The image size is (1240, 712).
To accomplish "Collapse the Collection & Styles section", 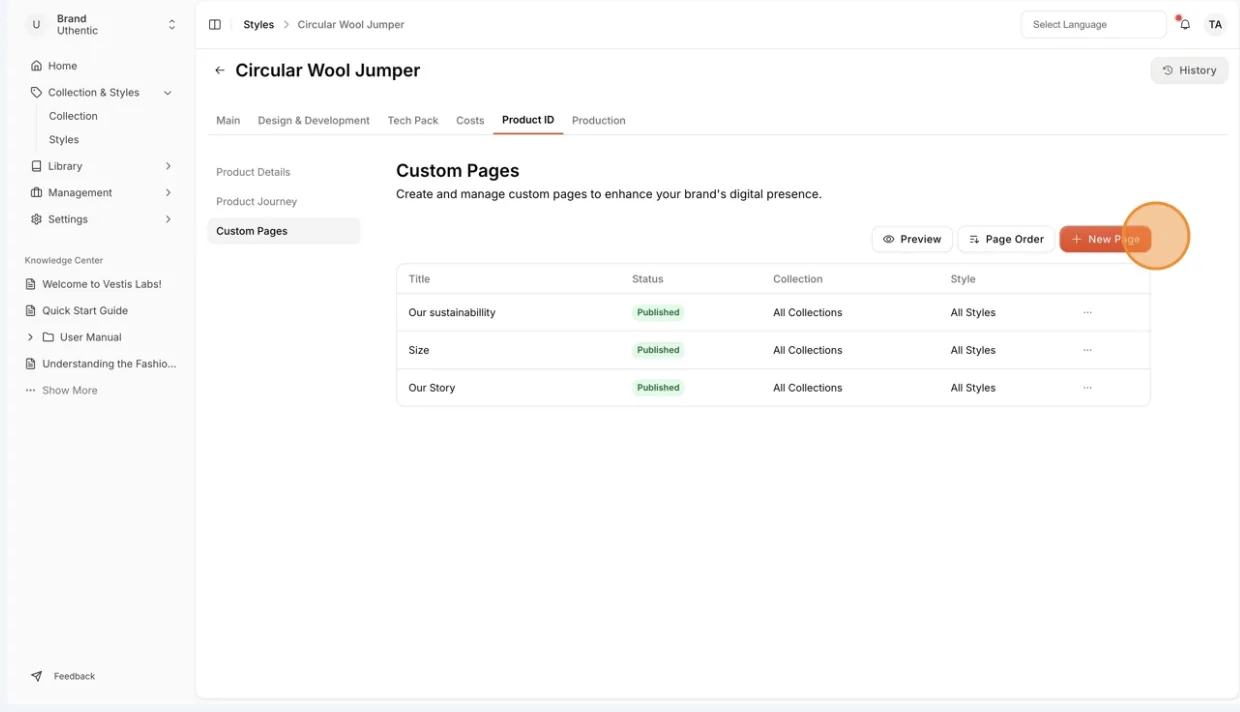I will 167,93.
